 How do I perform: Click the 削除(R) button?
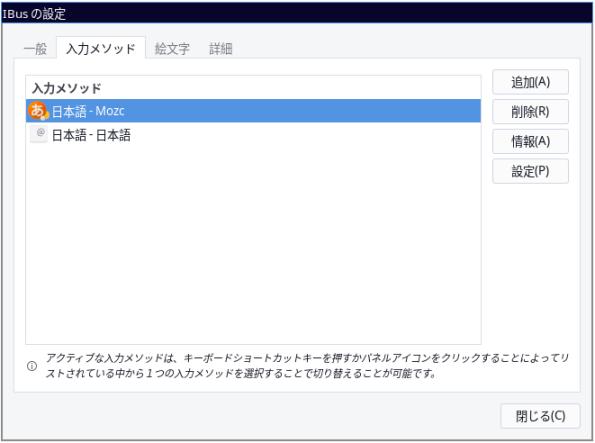(530, 112)
